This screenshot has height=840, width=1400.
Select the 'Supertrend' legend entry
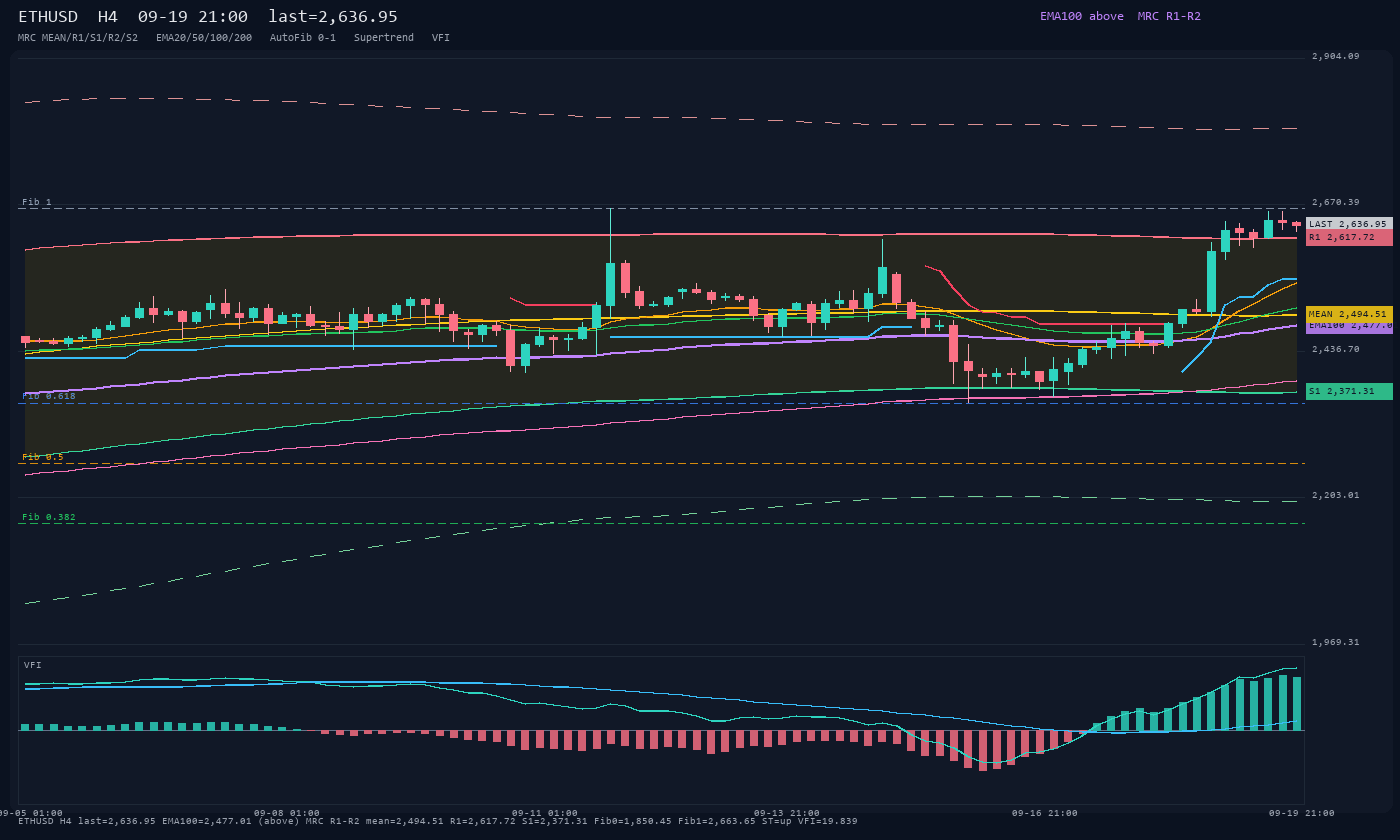coord(384,37)
